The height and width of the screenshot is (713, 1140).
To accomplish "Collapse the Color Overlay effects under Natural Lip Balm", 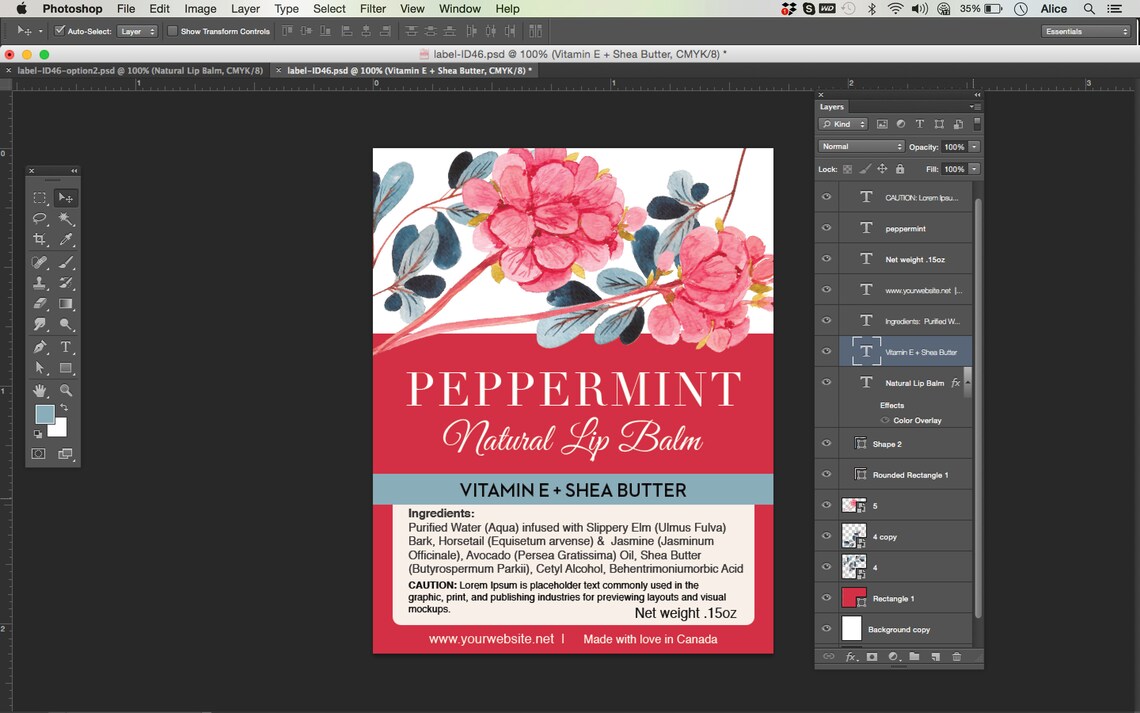I will (966, 382).
